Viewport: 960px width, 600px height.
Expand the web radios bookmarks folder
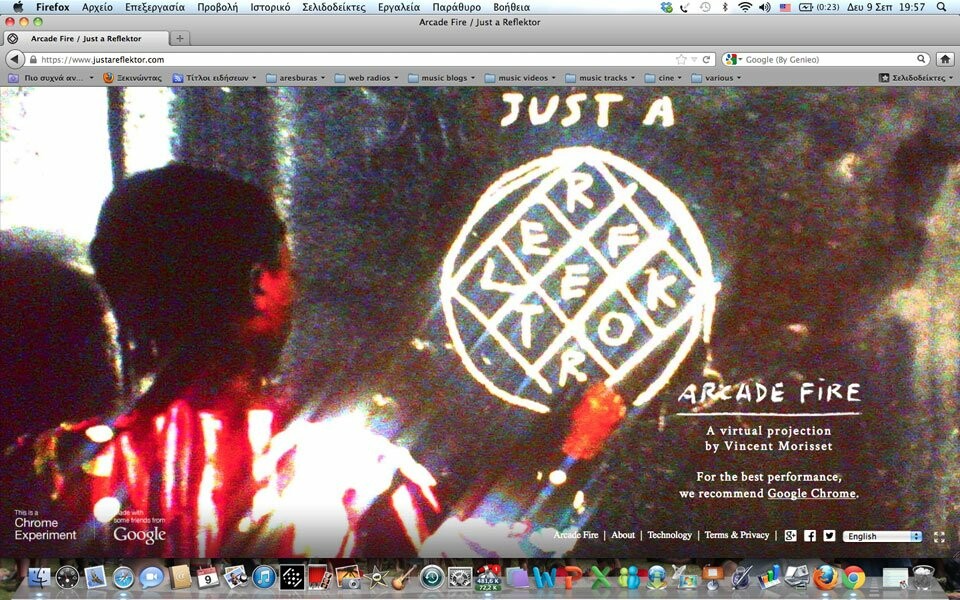(366, 78)
